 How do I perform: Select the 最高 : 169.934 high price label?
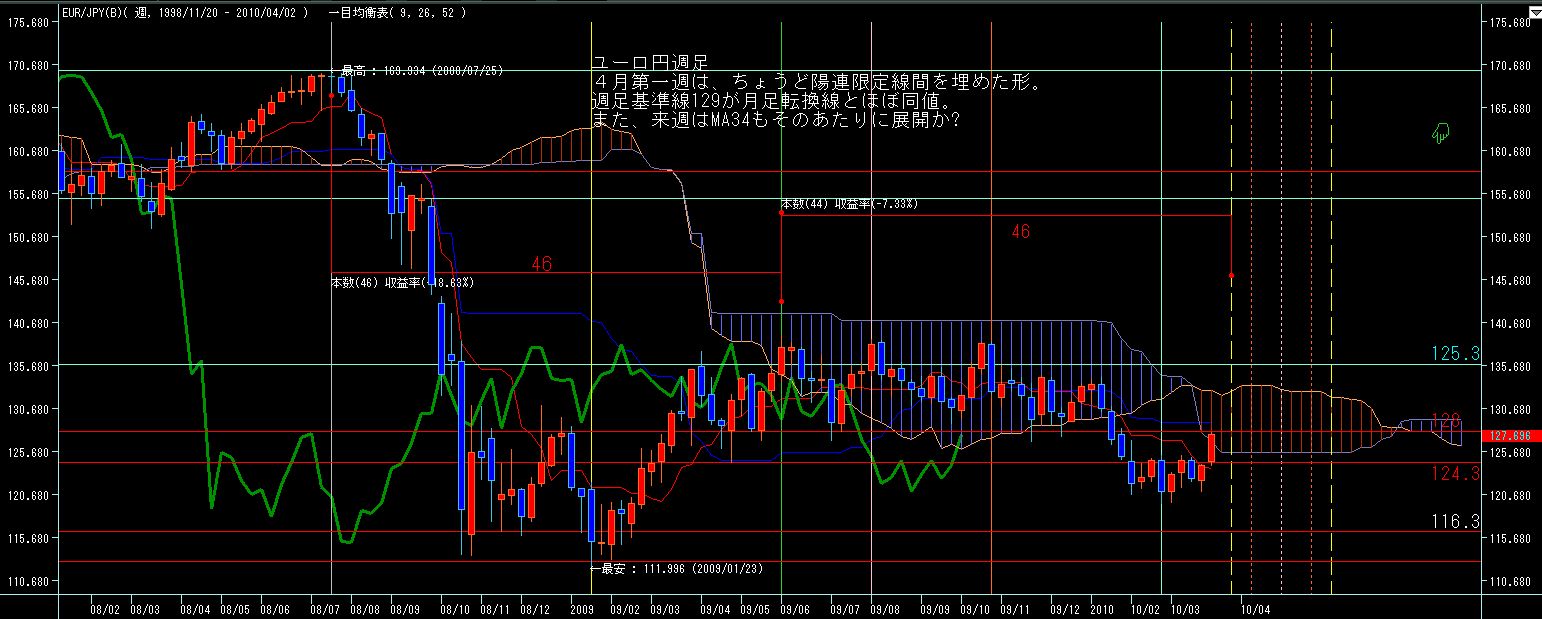(421, 71)
